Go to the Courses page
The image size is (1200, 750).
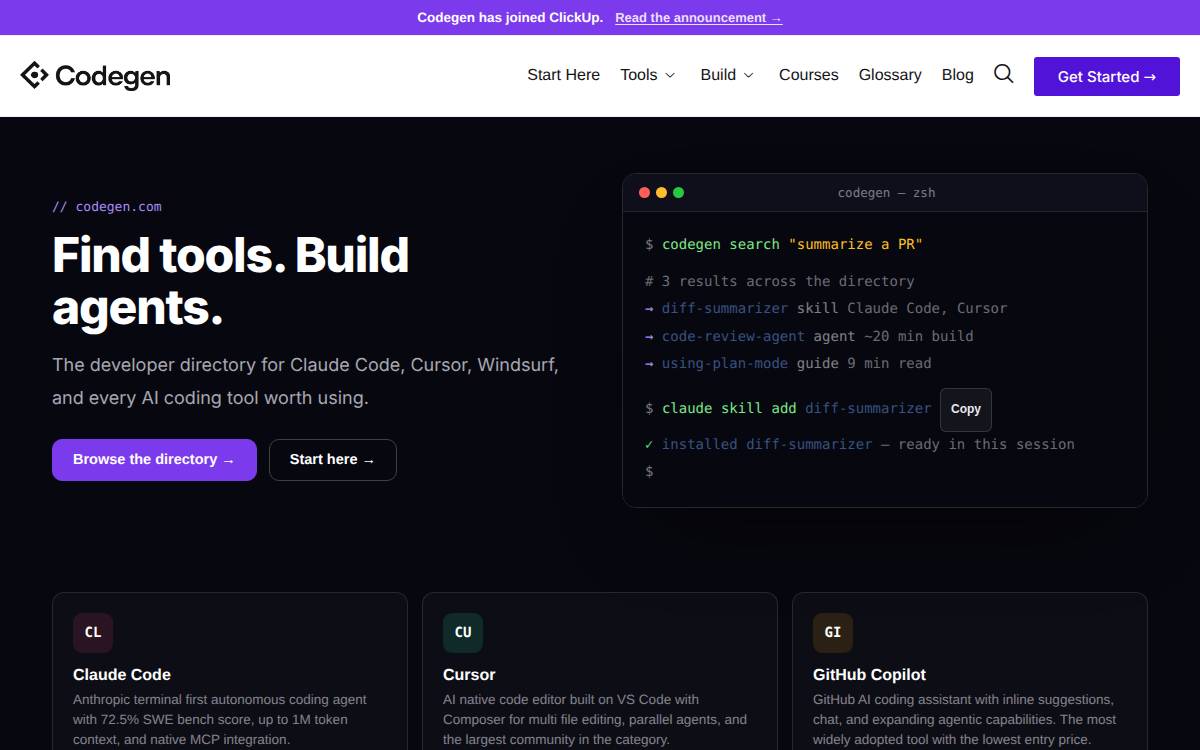coord(809,75)
